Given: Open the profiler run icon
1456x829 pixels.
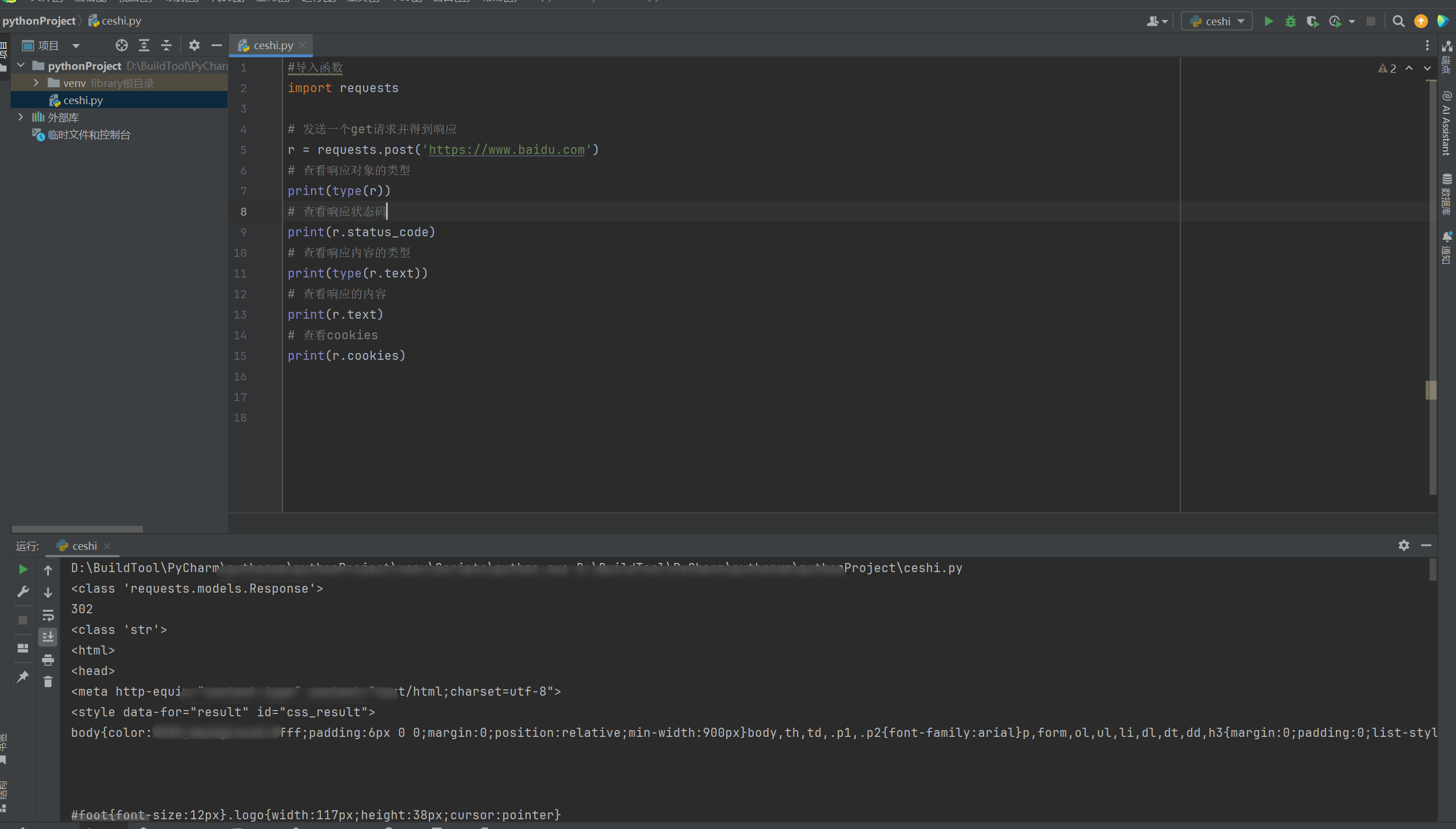Looking at the screenshot, I should pos(1335,21).
